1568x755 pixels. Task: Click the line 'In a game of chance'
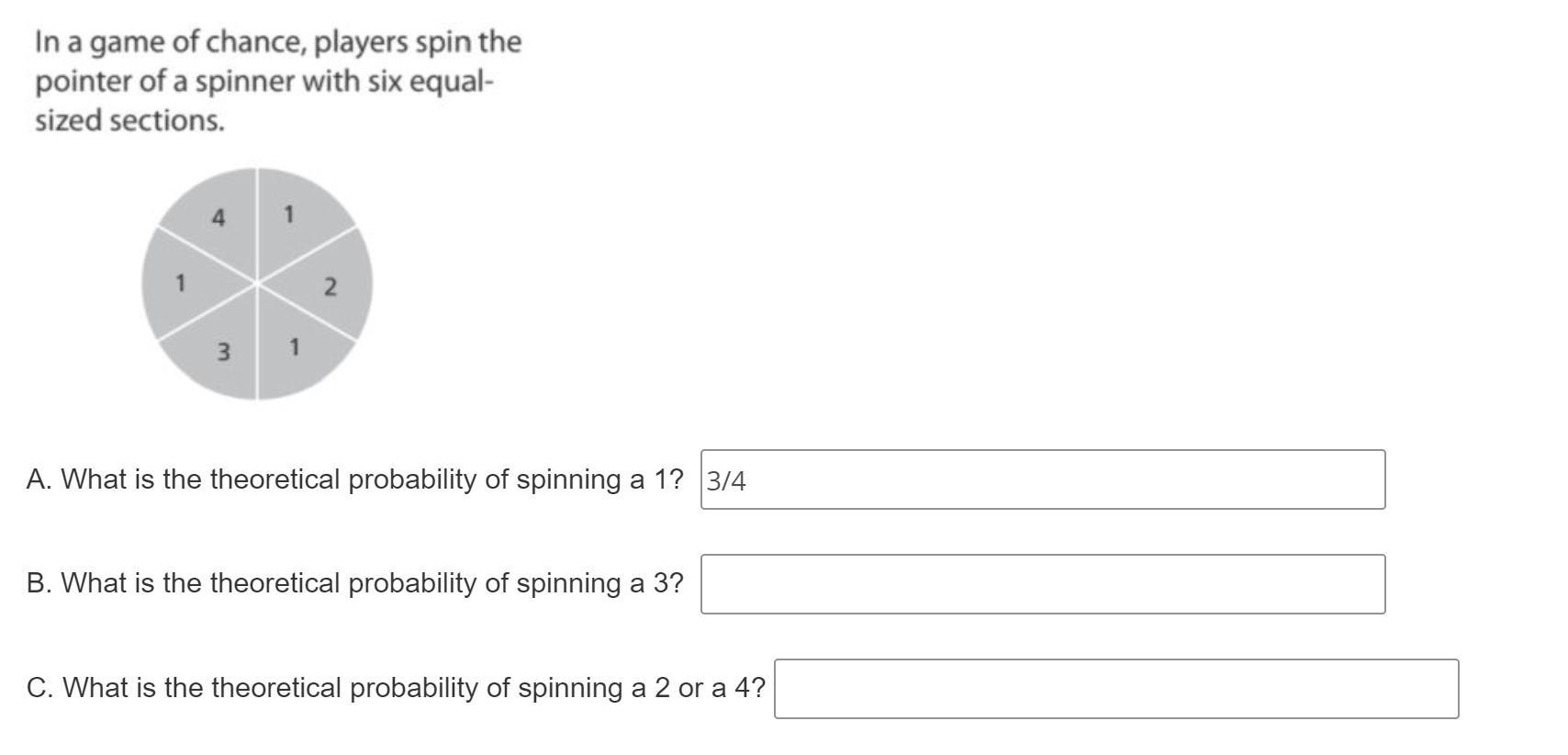click(278, 43)
